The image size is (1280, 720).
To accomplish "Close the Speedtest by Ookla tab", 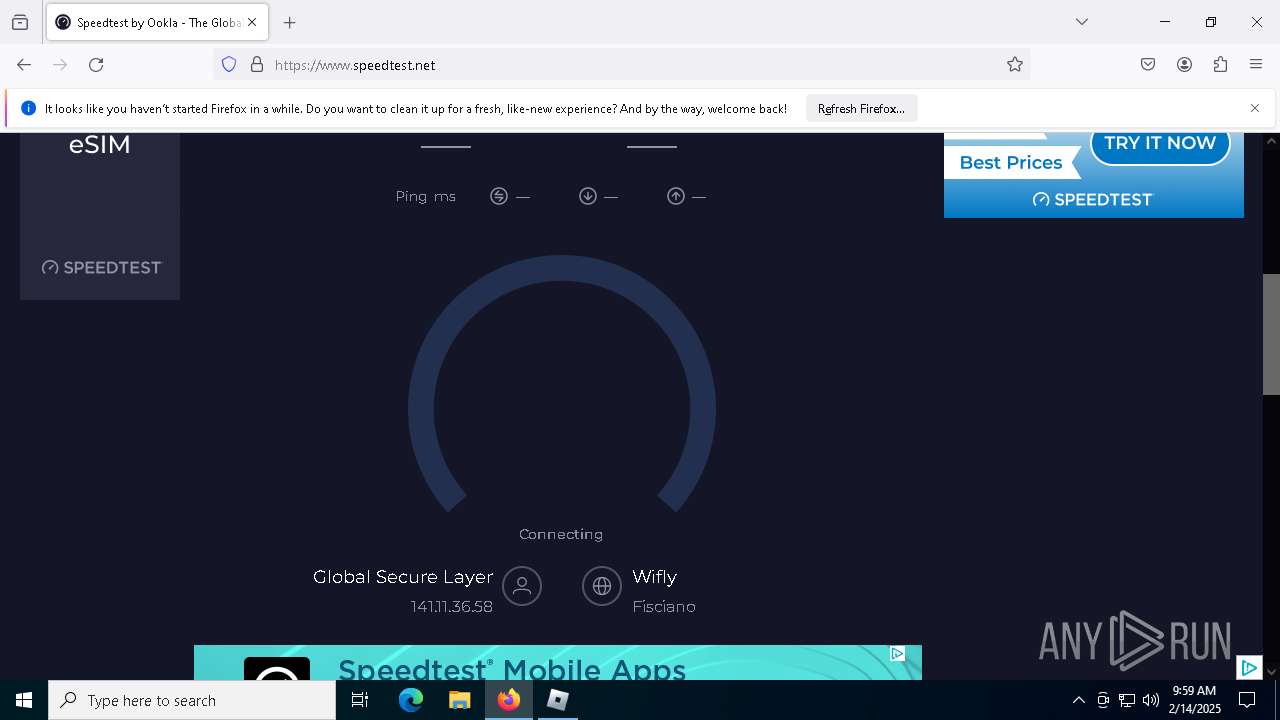I will [x=252, y=22].
